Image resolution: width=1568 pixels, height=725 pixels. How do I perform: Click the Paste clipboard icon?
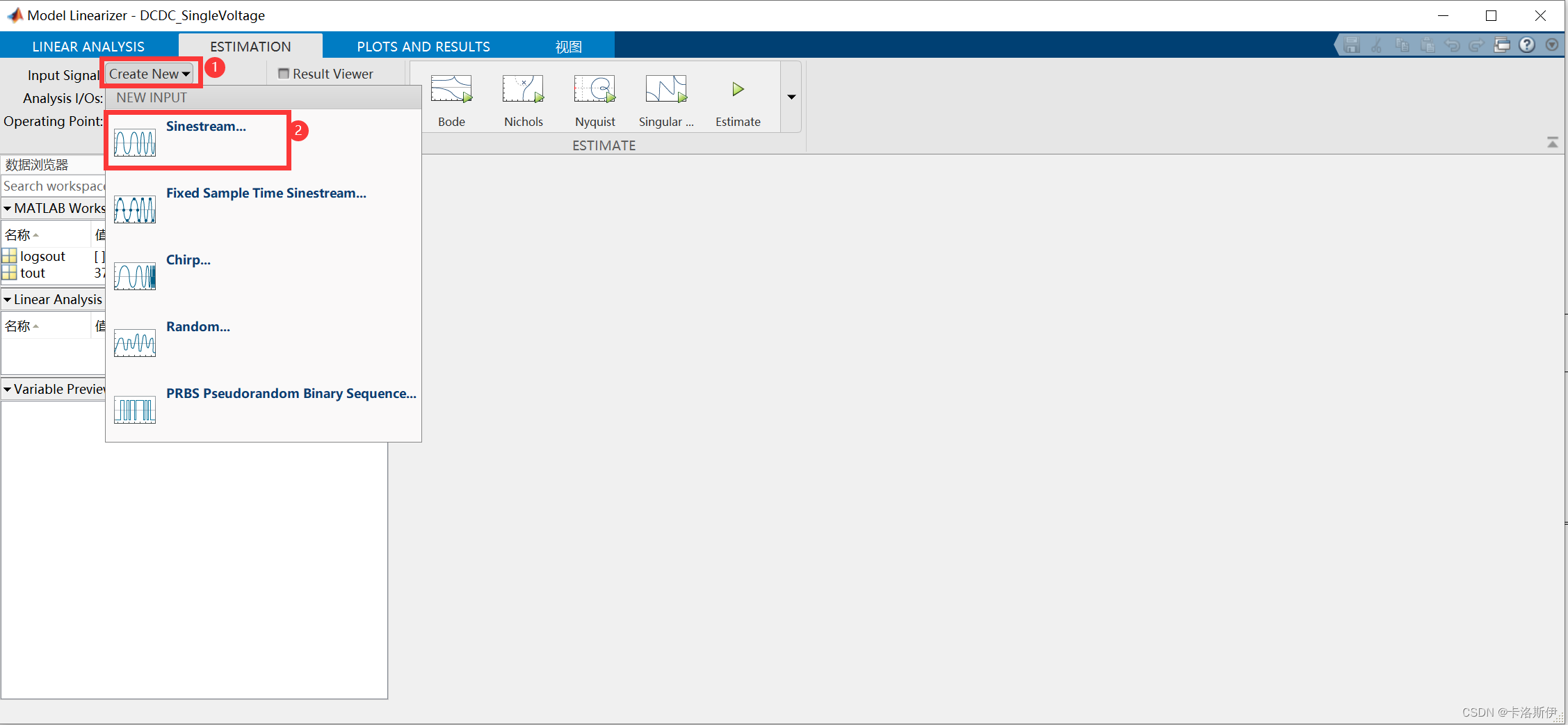coord(1427,45)
